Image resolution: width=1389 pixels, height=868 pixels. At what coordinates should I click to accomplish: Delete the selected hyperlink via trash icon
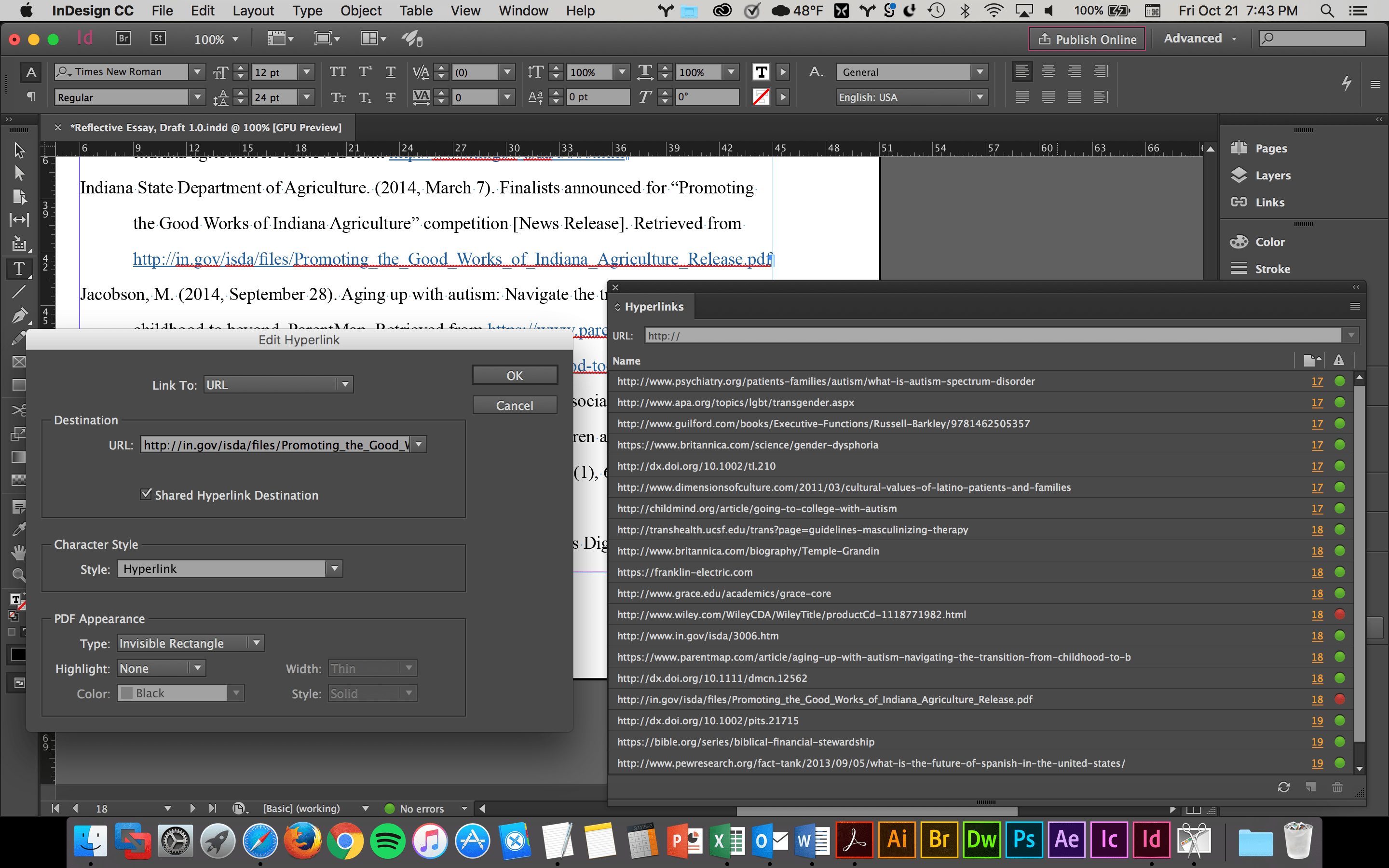point(1338,787)
